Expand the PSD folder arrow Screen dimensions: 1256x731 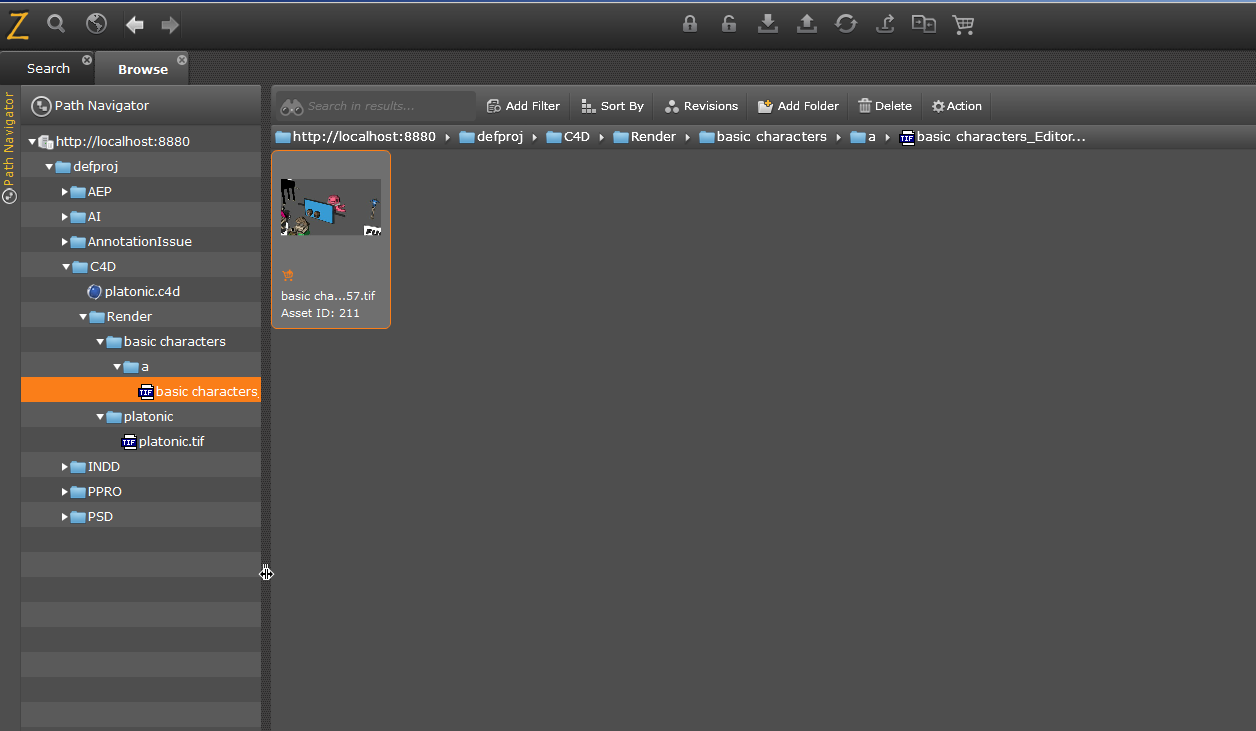tap(65, 517)
